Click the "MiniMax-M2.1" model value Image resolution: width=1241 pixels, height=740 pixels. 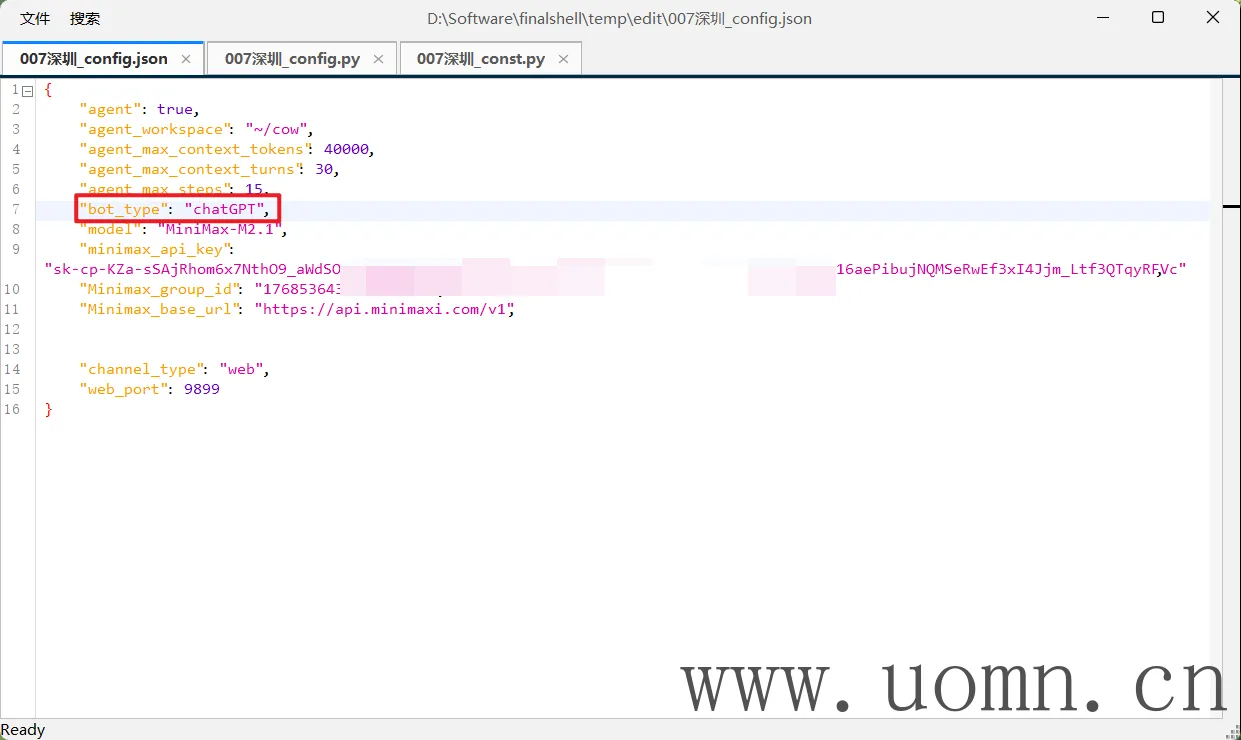(x=218, y=229)
